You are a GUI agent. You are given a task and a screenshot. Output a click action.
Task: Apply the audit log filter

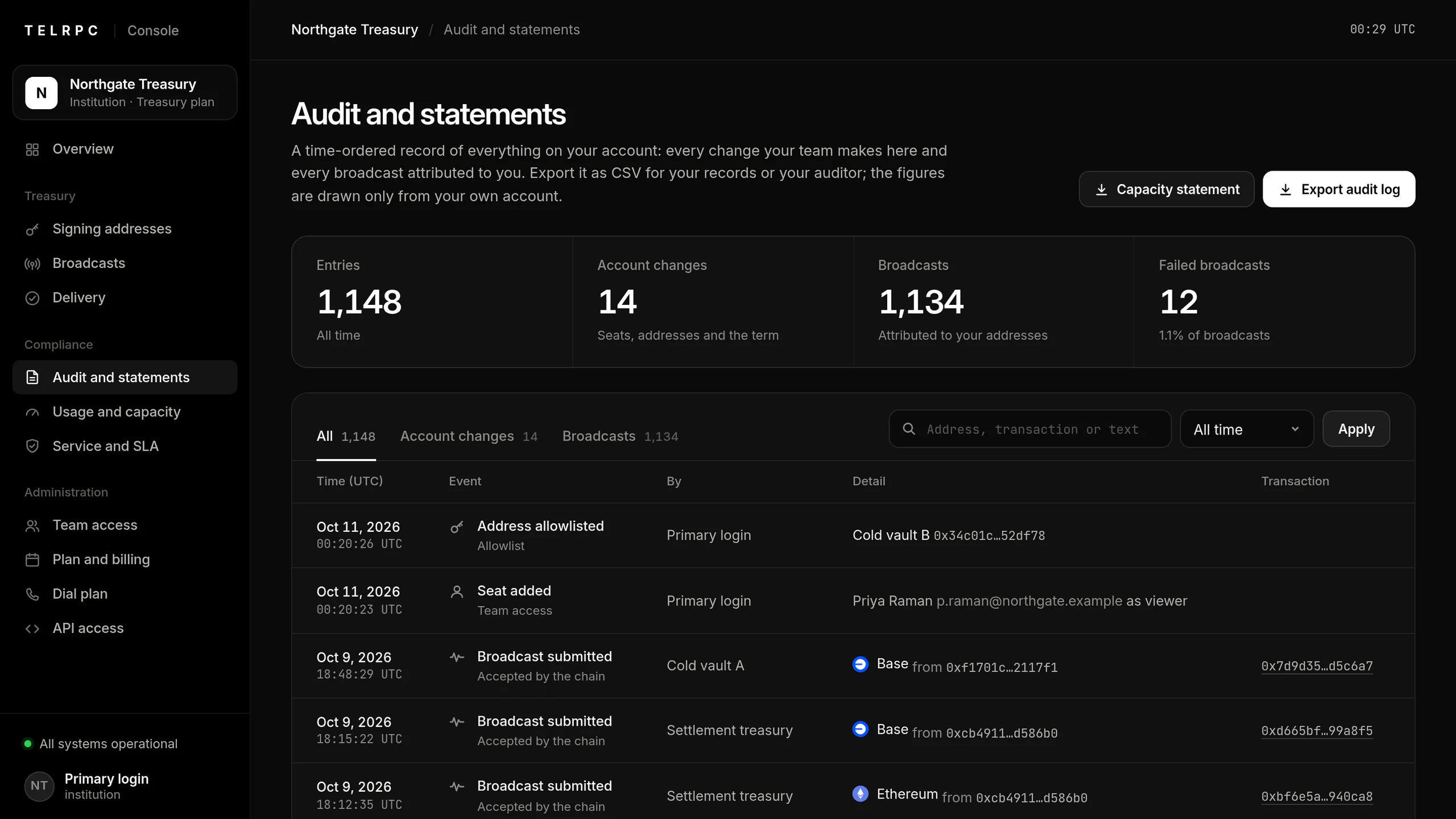pos(1356,429)
